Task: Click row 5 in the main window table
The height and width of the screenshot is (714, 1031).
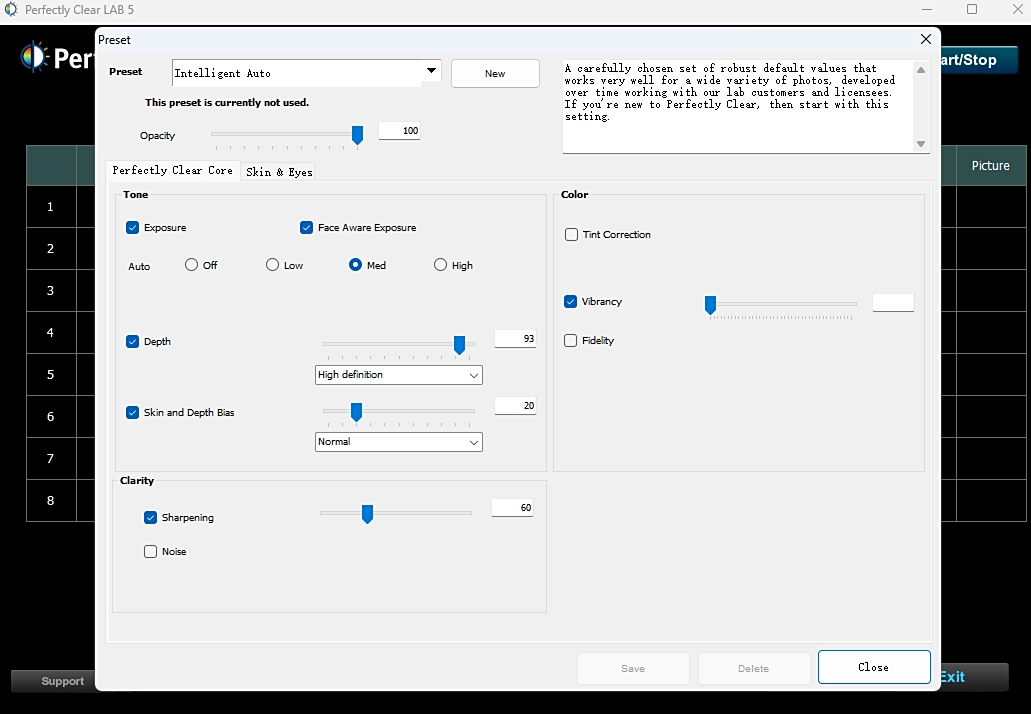Action: coord(51,375)
